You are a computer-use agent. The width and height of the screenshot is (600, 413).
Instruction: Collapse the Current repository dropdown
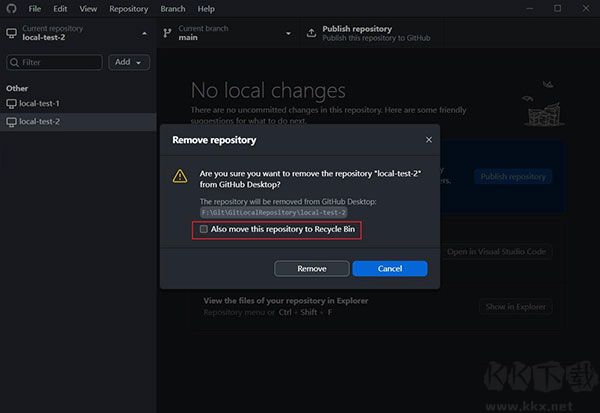click(x=78, y=33)
